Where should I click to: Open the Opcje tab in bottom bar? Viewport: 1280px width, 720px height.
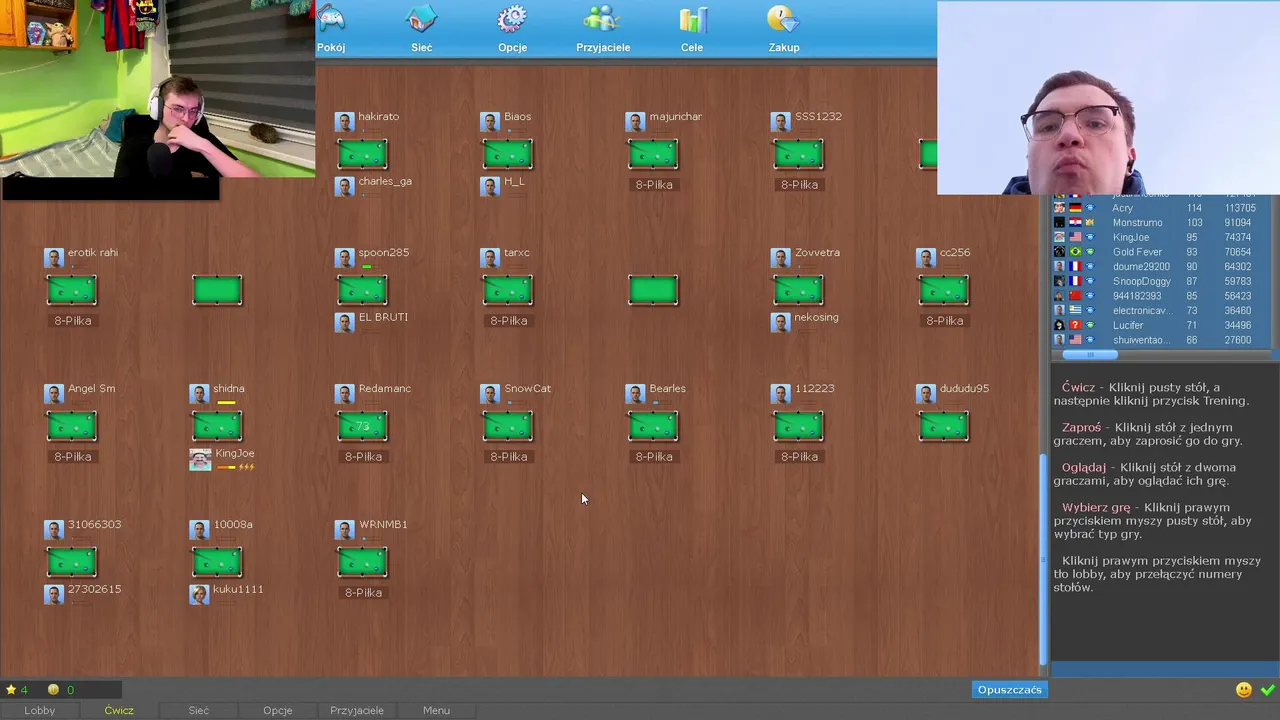(278, 710)
